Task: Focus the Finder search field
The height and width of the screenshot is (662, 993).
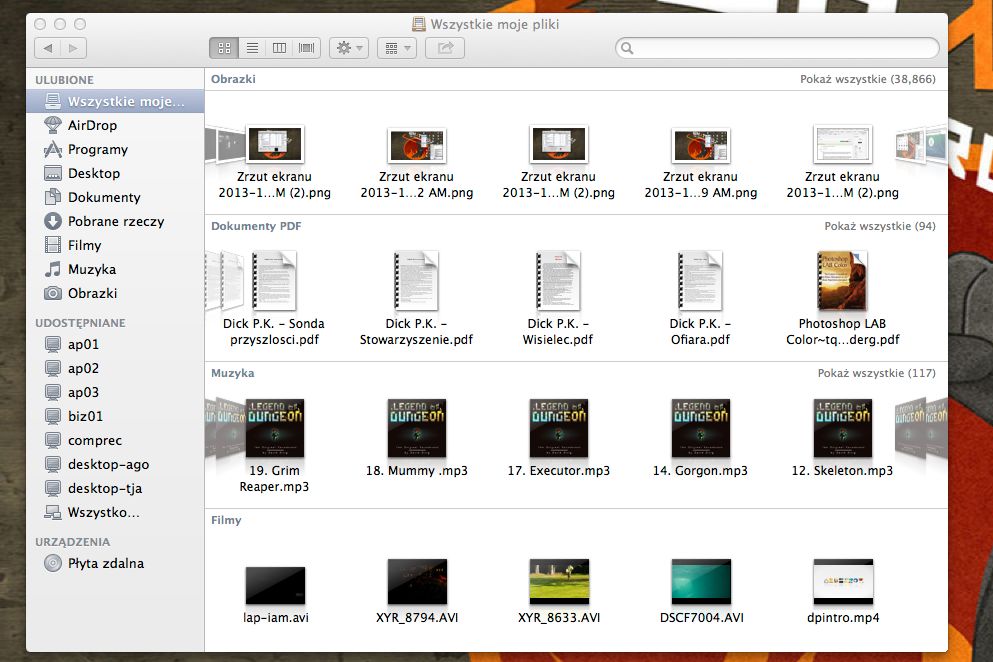Action: tap(777, 48)
